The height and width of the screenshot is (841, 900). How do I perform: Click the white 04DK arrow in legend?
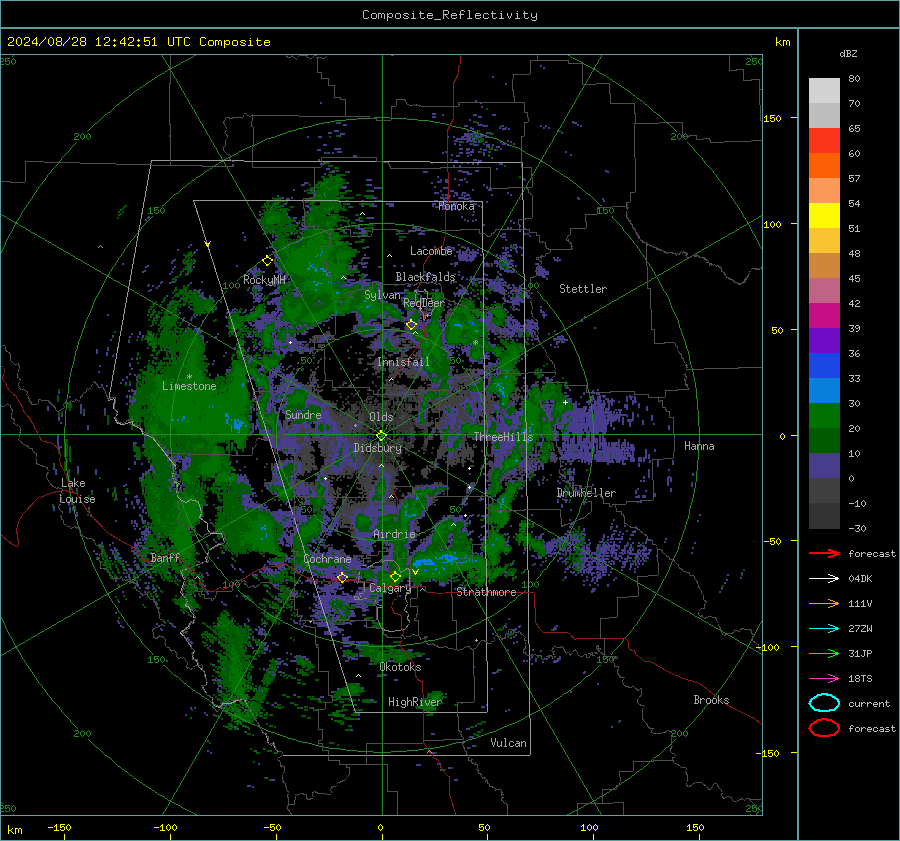point(824,578)
